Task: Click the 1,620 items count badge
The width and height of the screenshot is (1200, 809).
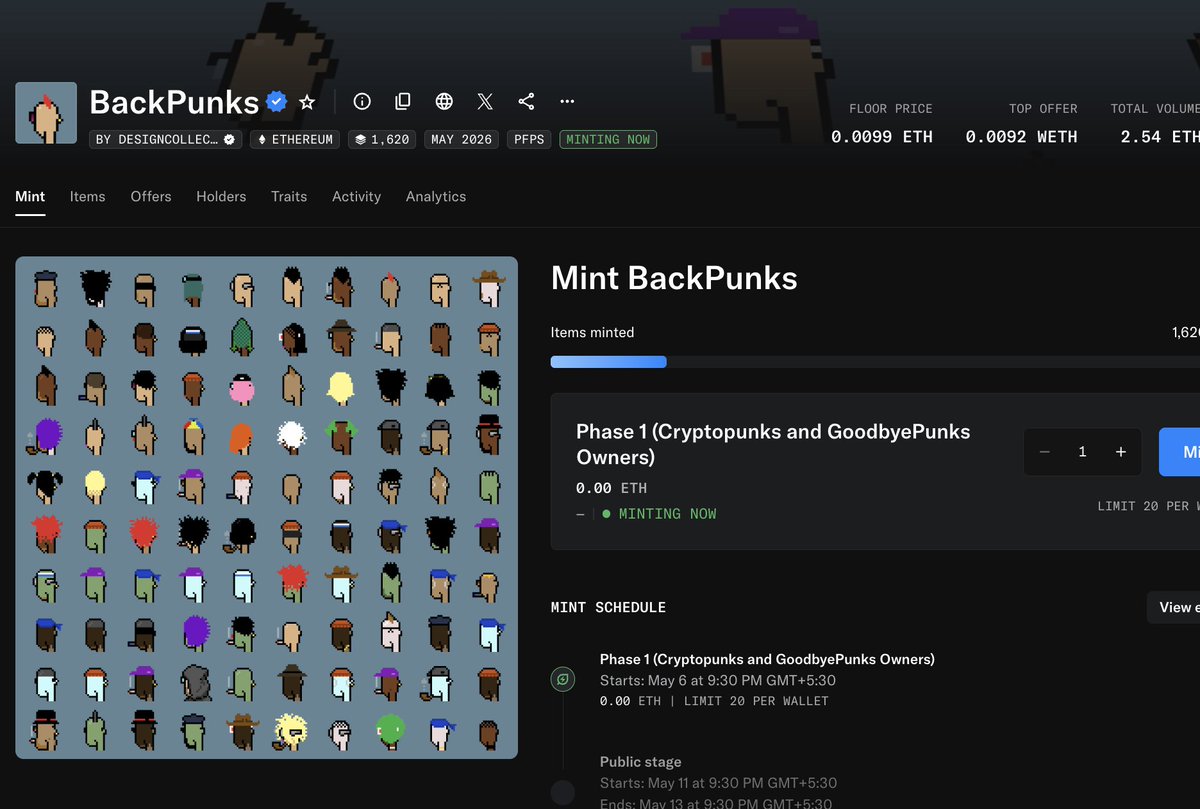Action: coord(383,139)
